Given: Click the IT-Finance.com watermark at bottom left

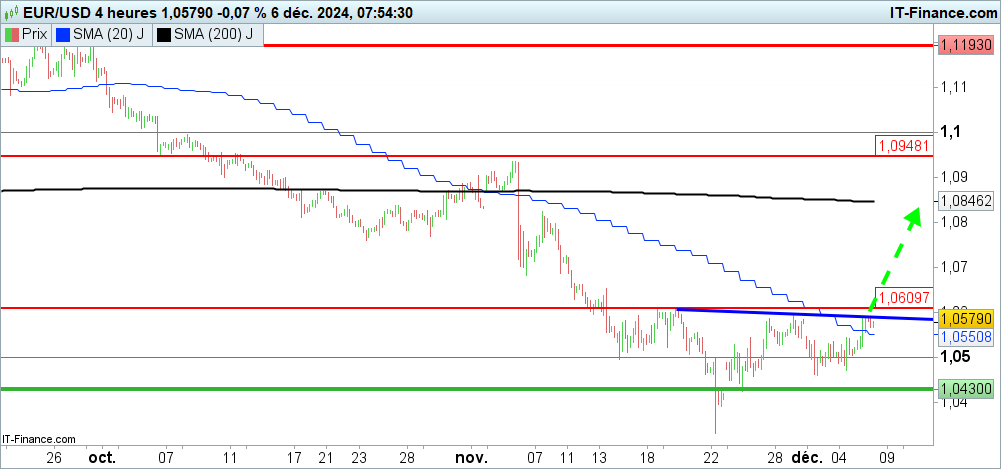Looking at the screenshot, I should click(40, 439).
